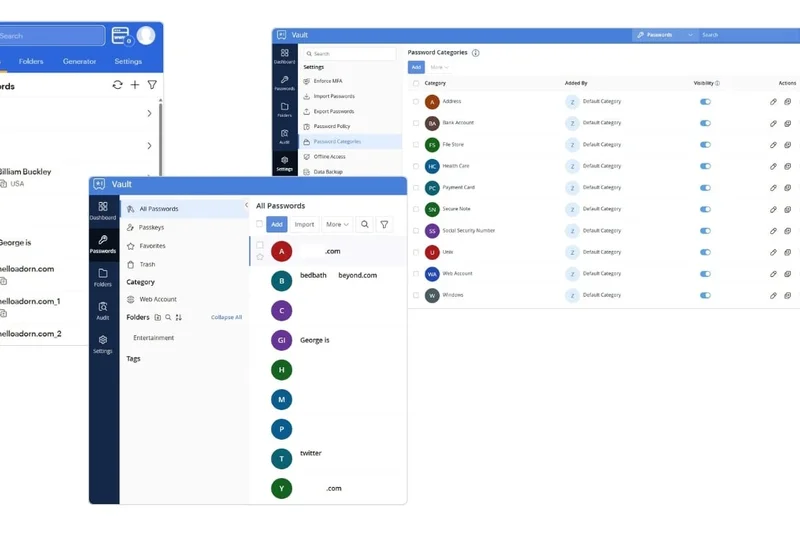Open the filter icon in the left popup
Screen dimensions: 800x533
[x=152, y=85]
